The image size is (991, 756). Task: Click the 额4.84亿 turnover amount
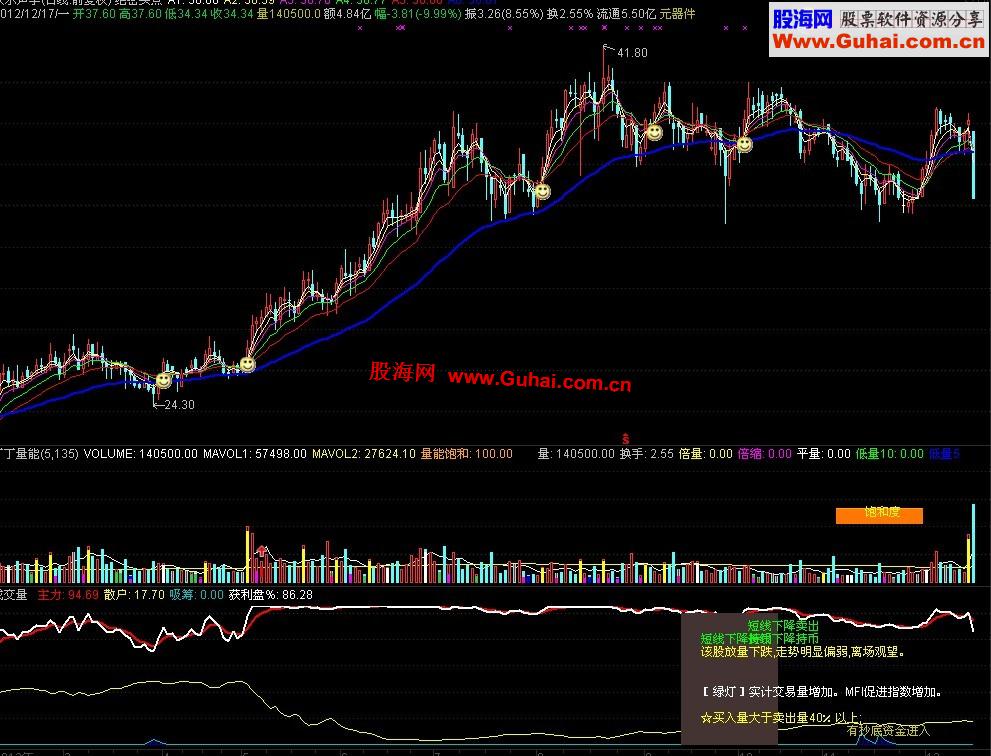(347, 13)
